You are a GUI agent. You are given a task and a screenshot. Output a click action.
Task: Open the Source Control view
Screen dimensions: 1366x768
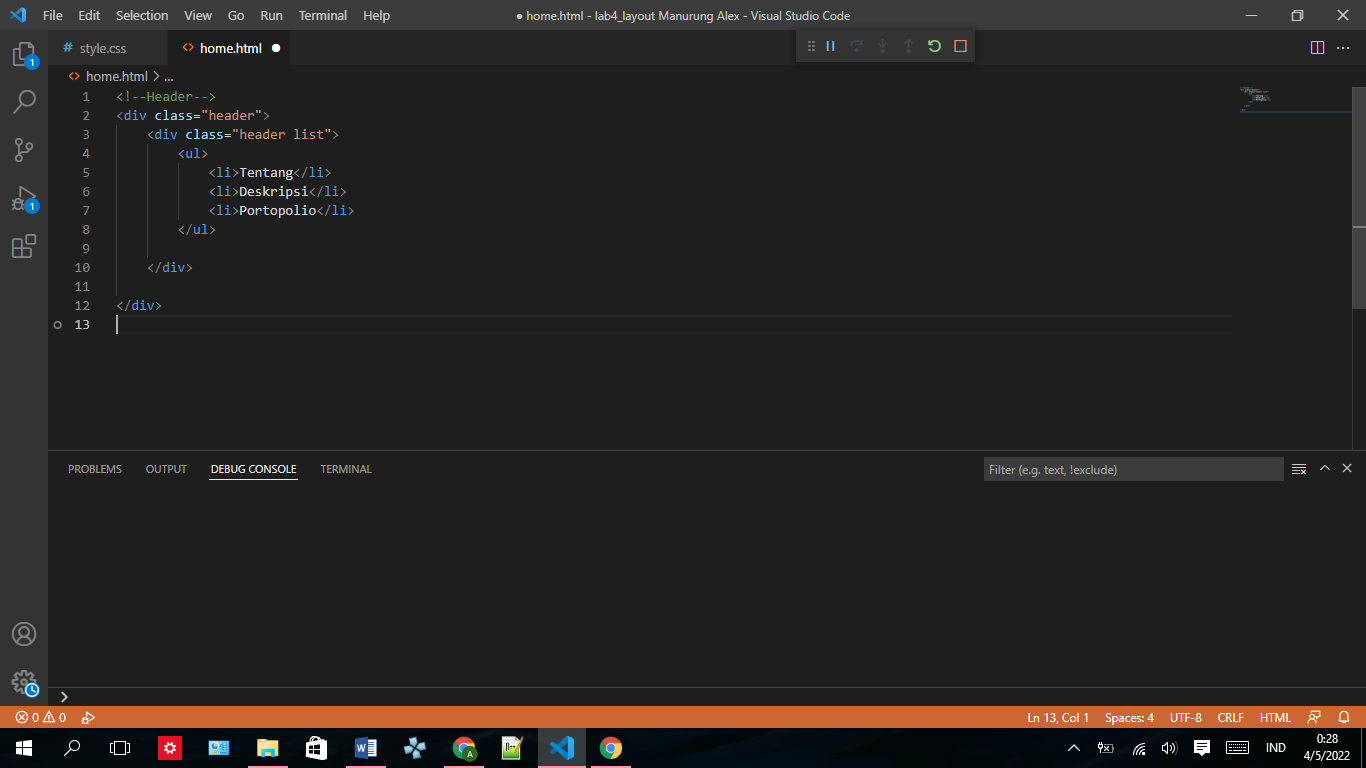coord(24,149)
